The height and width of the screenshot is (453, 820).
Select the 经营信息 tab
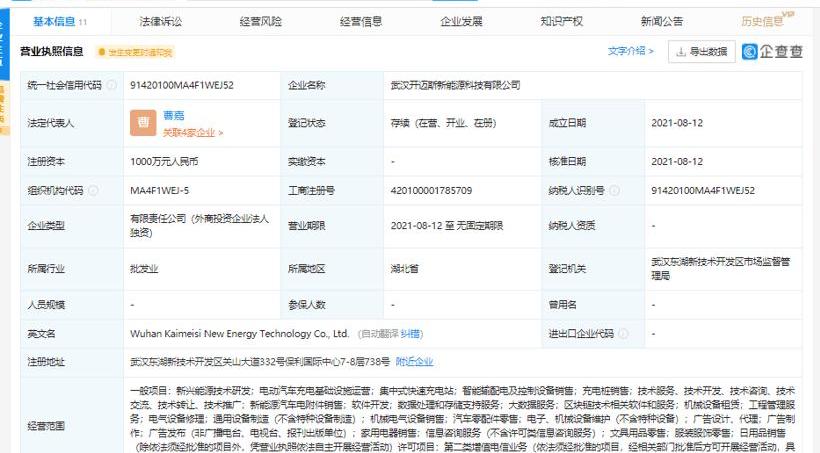(x=361, y=21)
